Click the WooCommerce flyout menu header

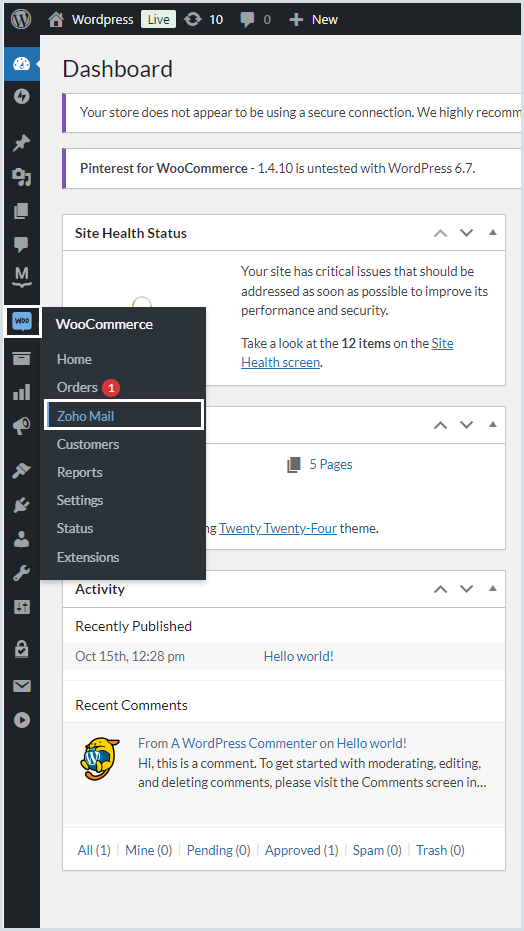pos(104,324)
